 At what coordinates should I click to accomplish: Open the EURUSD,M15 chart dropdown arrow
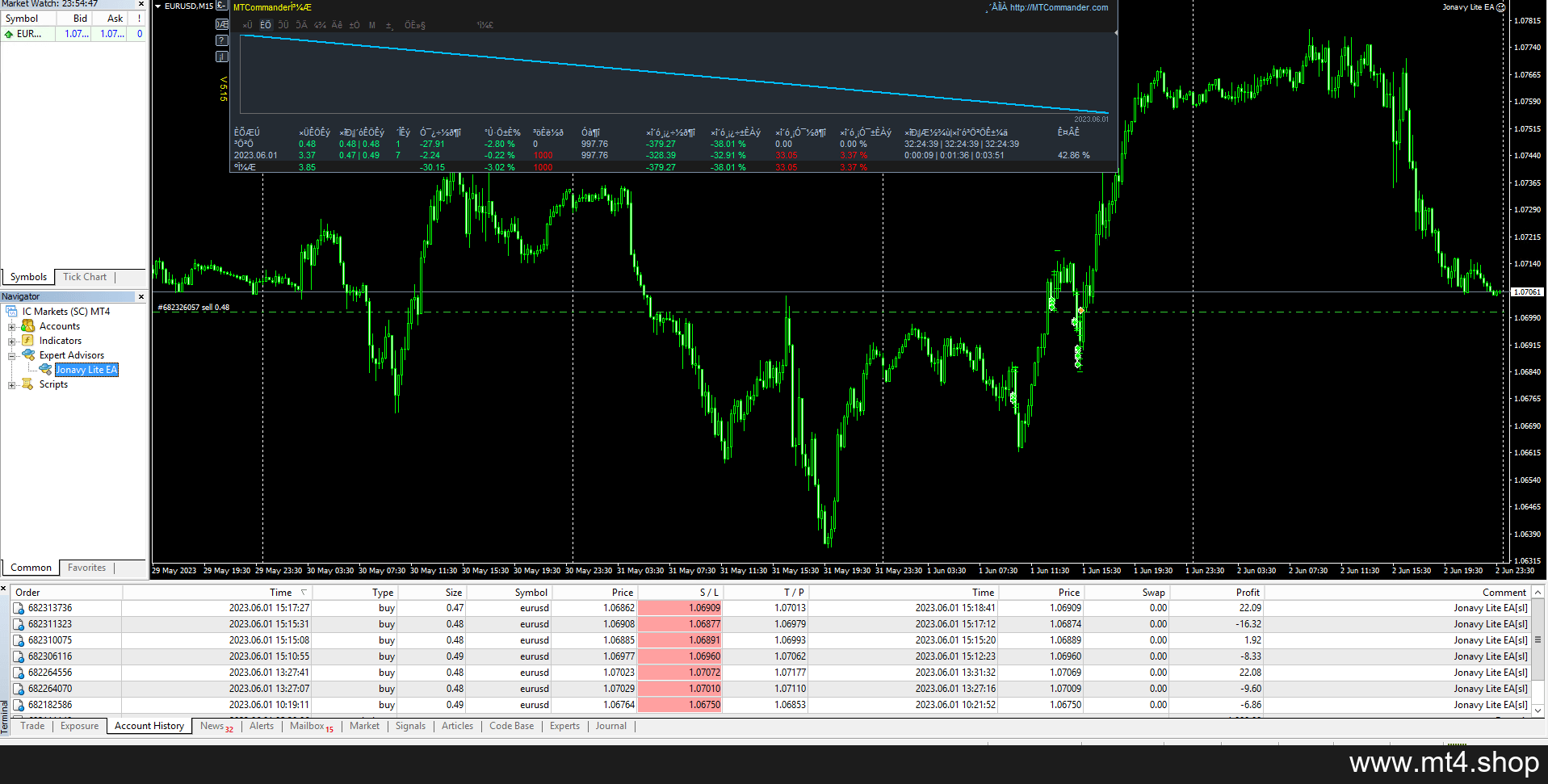[158, 6]
